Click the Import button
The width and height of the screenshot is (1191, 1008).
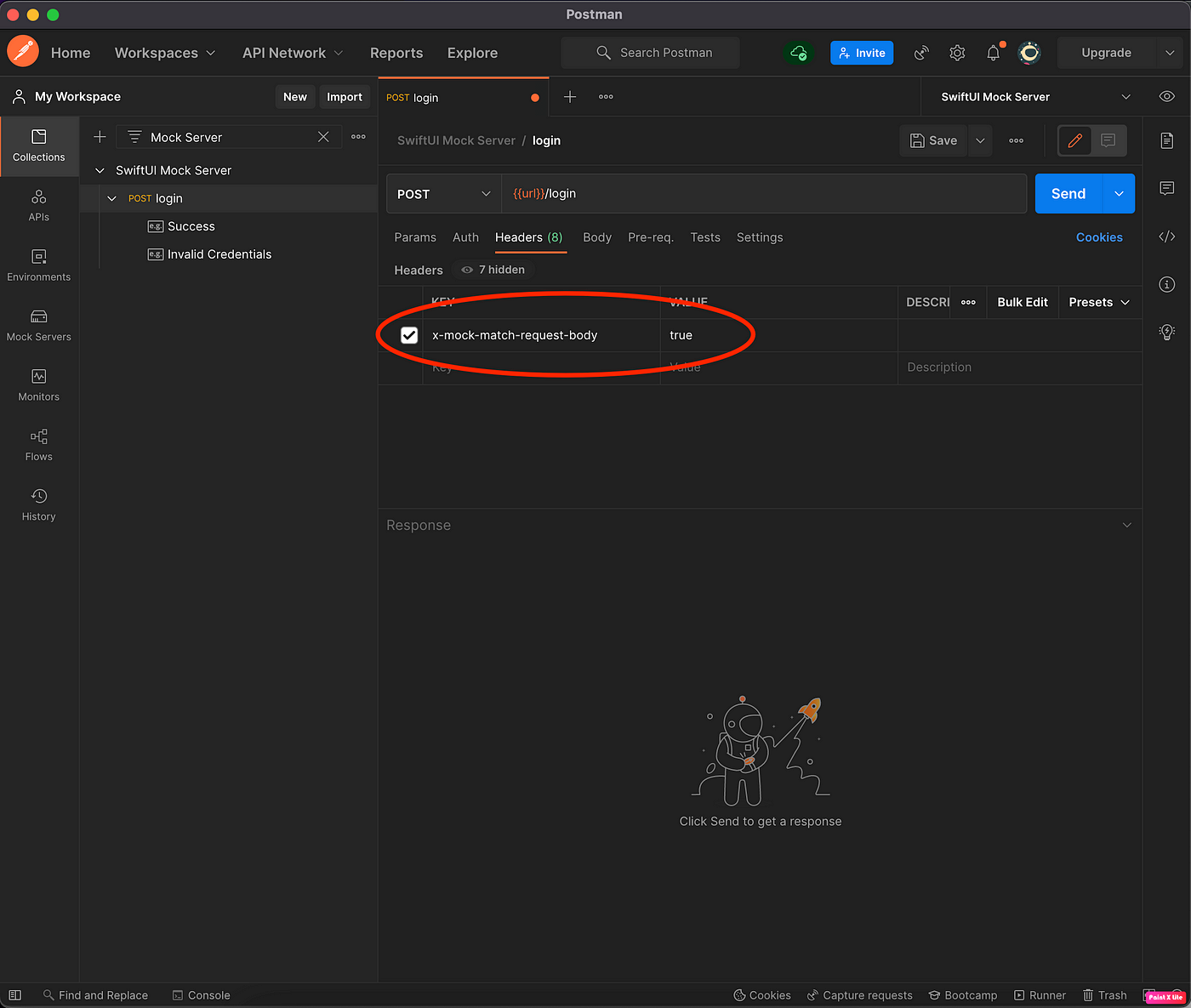345,97
